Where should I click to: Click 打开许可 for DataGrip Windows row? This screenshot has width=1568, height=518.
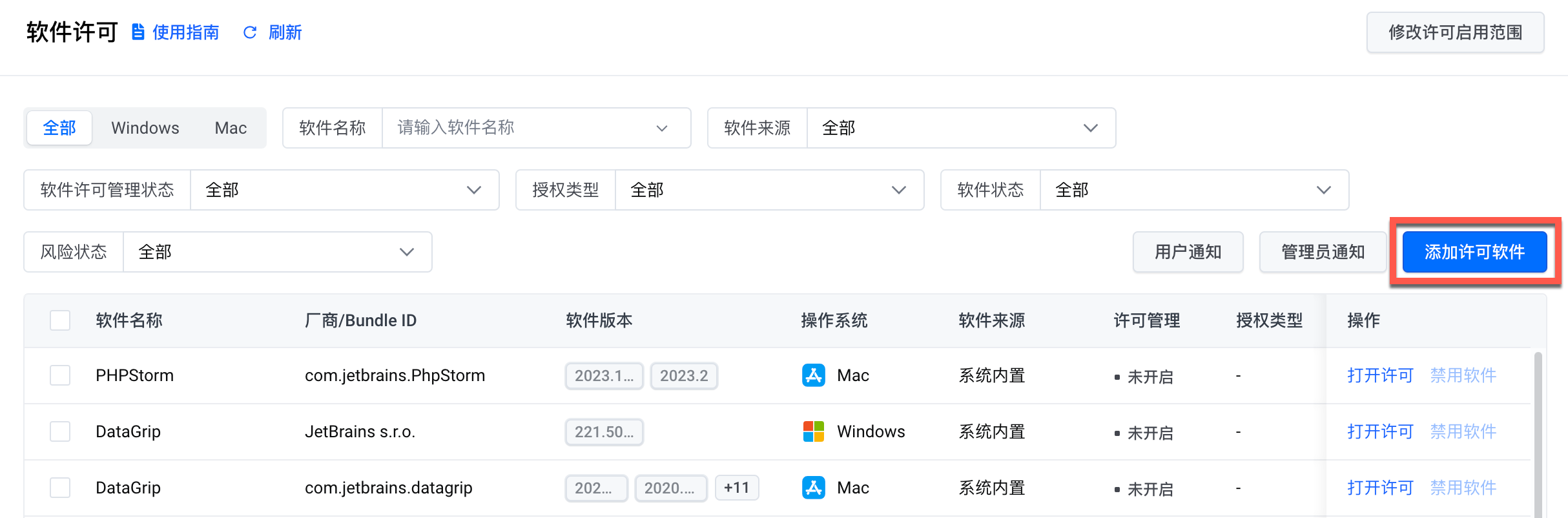(x=1380, y=431)
